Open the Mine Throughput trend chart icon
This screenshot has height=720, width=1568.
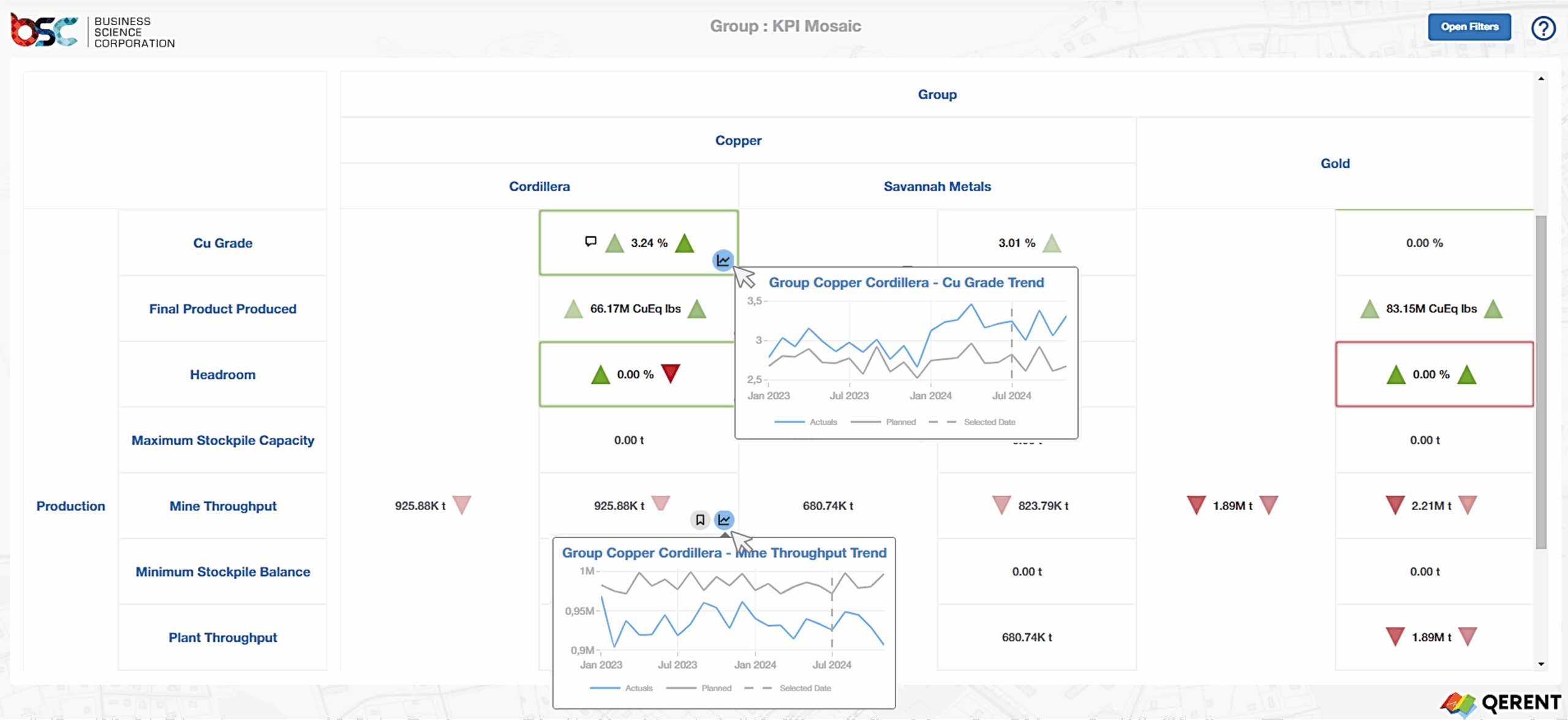tap(725, 520)
